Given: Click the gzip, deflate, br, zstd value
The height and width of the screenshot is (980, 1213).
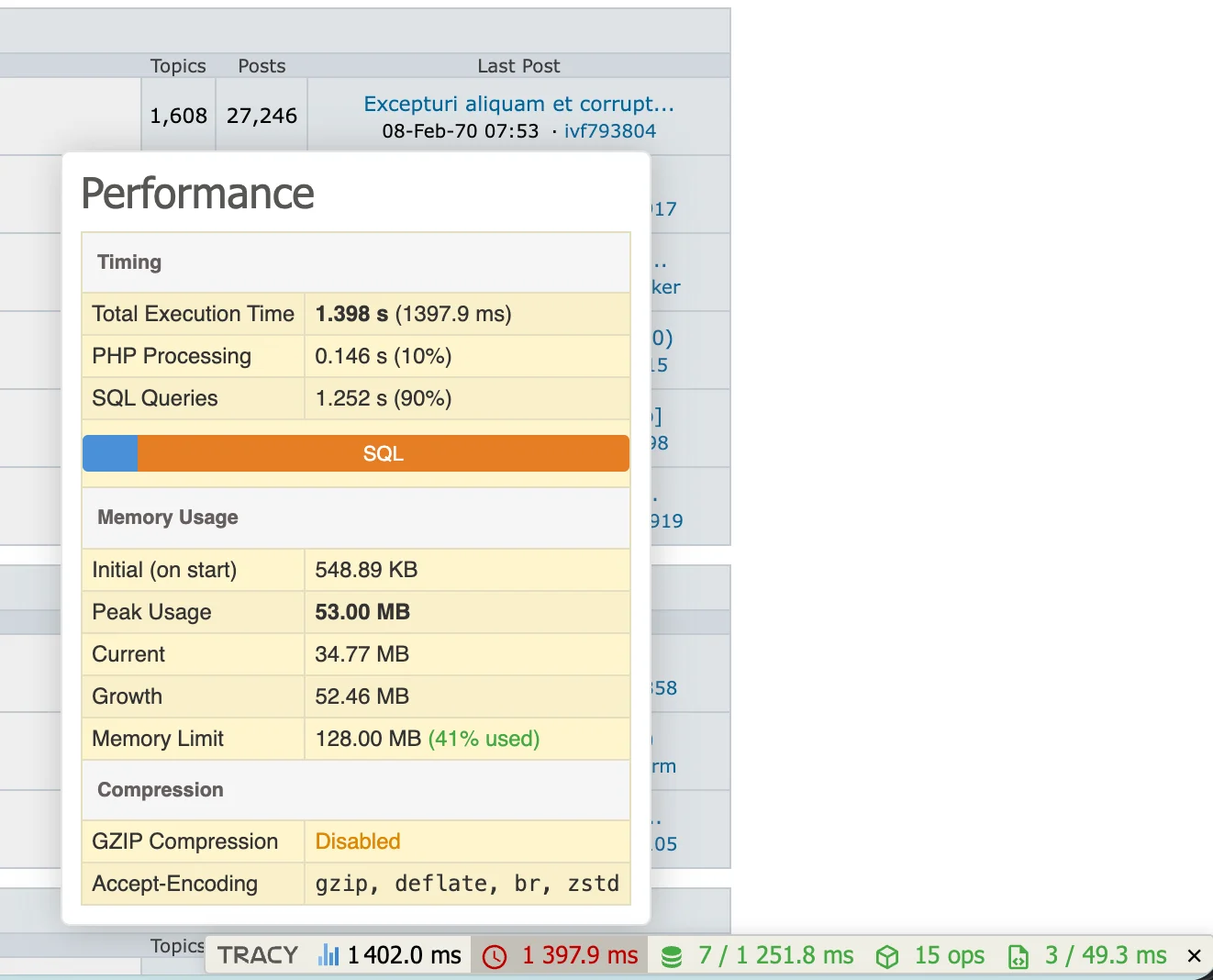Looking at the screenshot, I should pyautogui.click(x=467, y=884).
